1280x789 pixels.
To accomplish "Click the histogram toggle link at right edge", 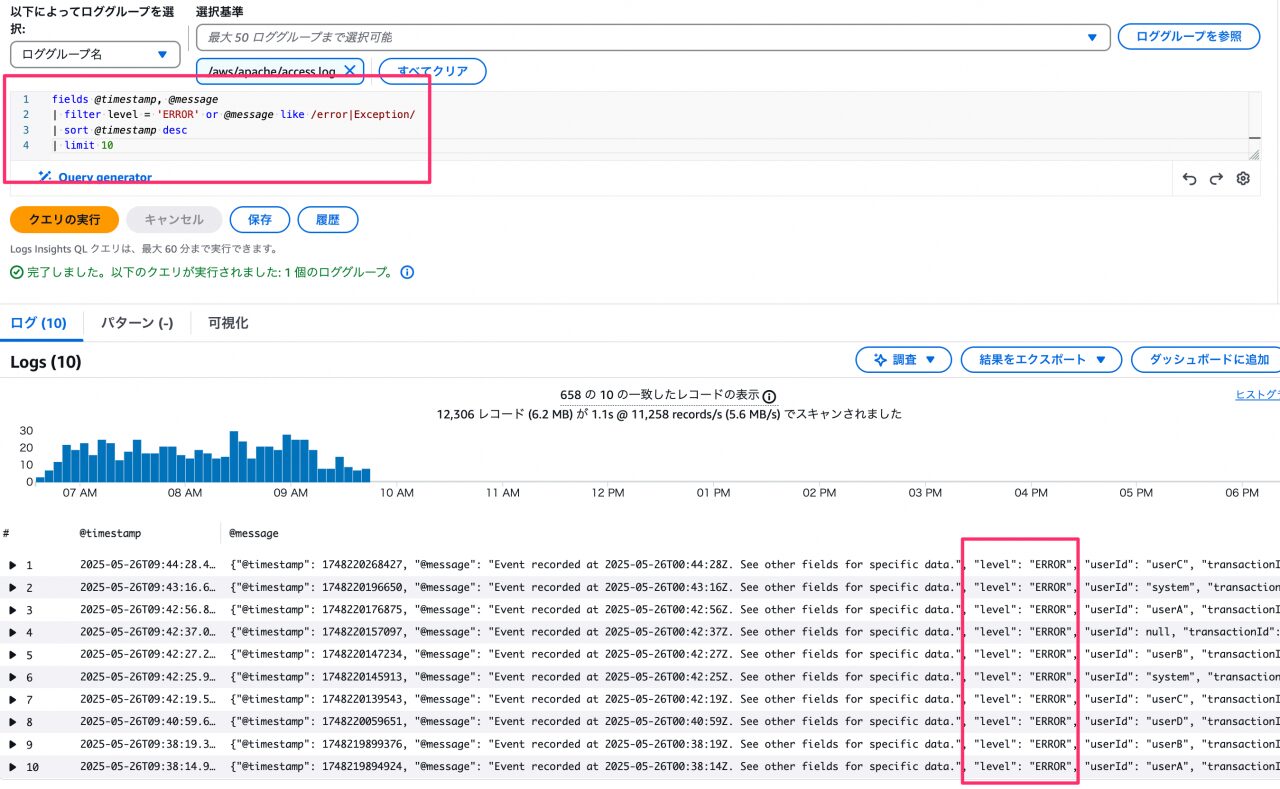I will click(x=1258, y=395).
